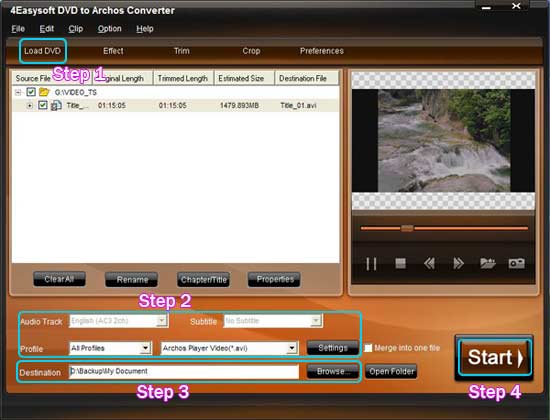Click the Destination File column header
The height and width of the screenshot is (420, 550).
(307, 78)
